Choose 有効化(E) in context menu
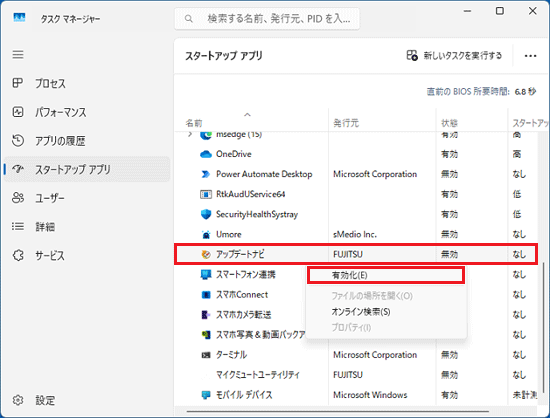The width and height of the screenshot is (550, 418). tap(386, 275)
